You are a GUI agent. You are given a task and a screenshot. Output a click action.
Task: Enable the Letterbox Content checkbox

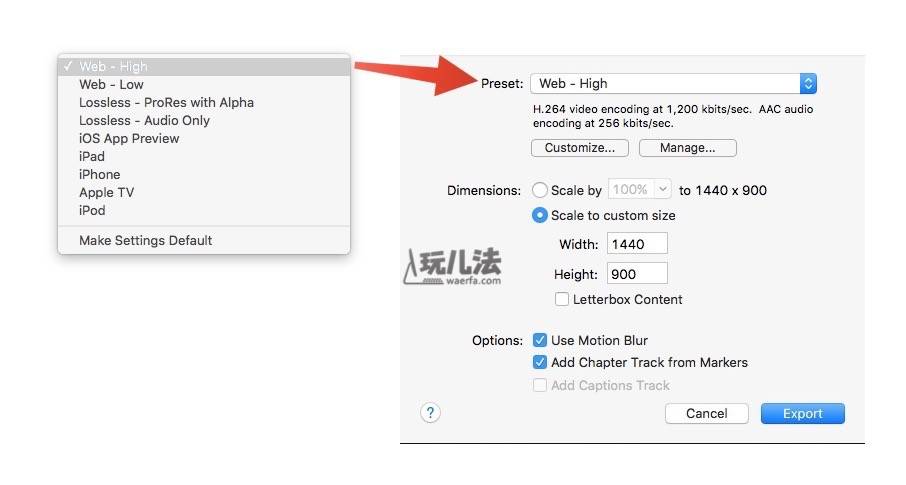562,299
